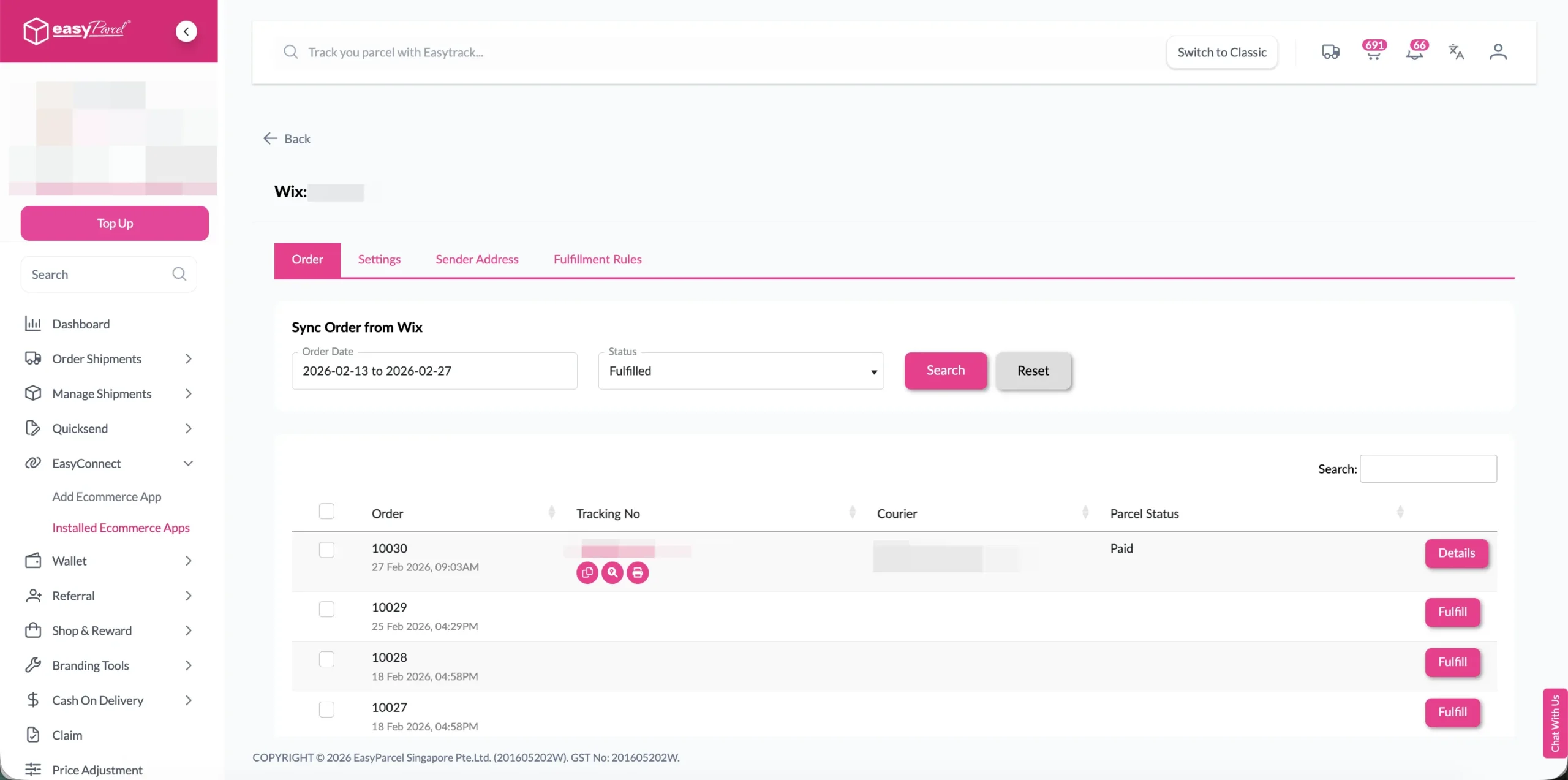Collapse sidebar with the arrow button

[x=186, y=31]
